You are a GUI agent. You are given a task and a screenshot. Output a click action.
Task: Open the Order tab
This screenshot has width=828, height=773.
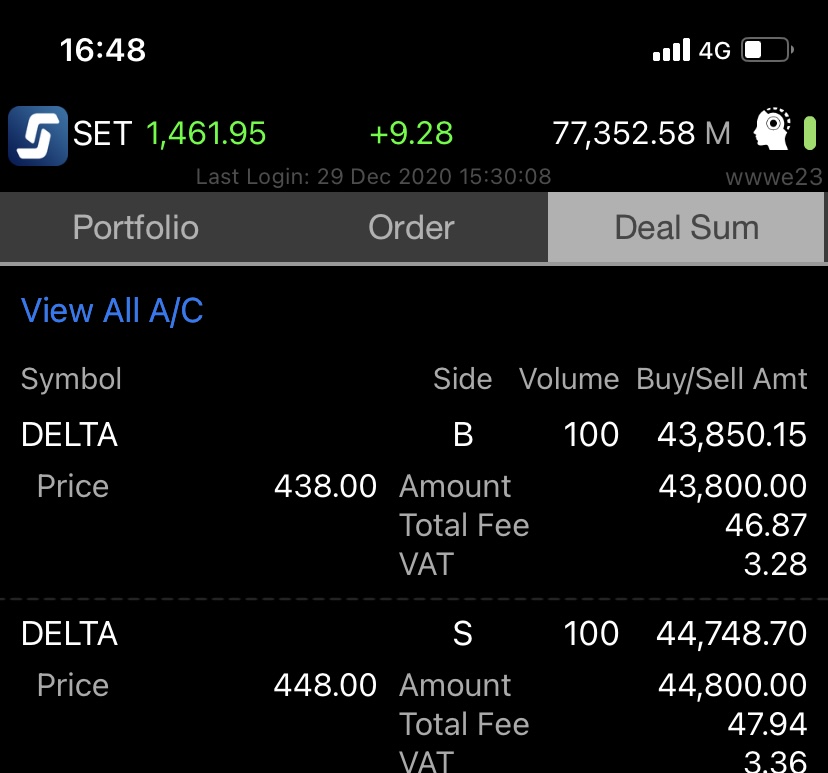pyautogui.click(x=411, y=228)
